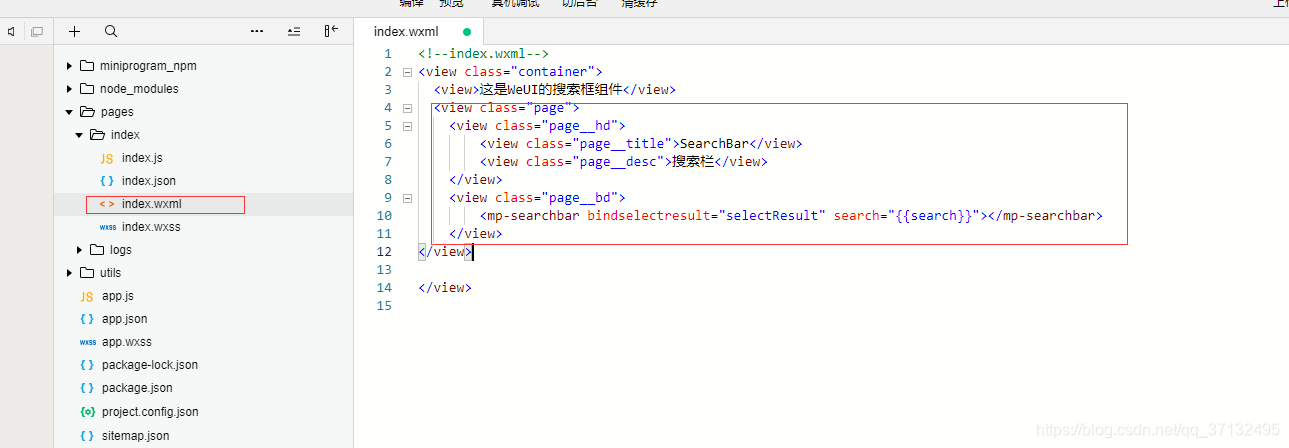The height and width of the screenshot is (448, 1289).
Task: Click line number 8 in the gutter
Action: point(388,180)
